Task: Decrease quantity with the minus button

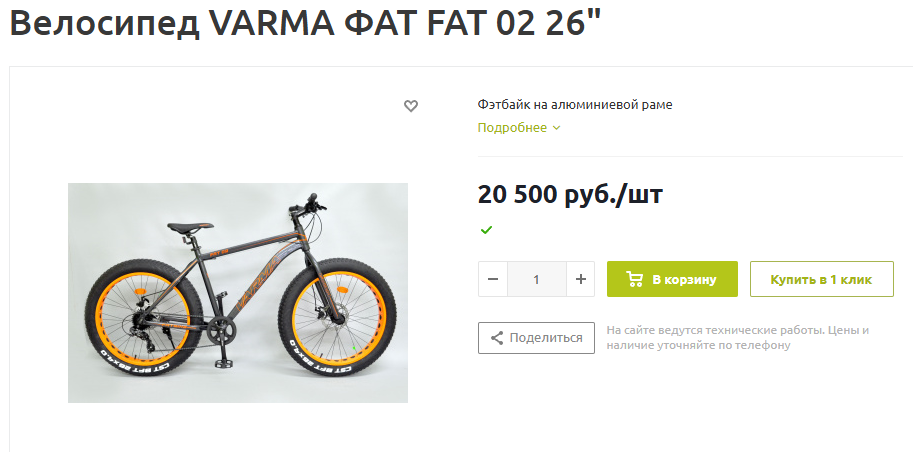Action: click(x=493, y=279)
